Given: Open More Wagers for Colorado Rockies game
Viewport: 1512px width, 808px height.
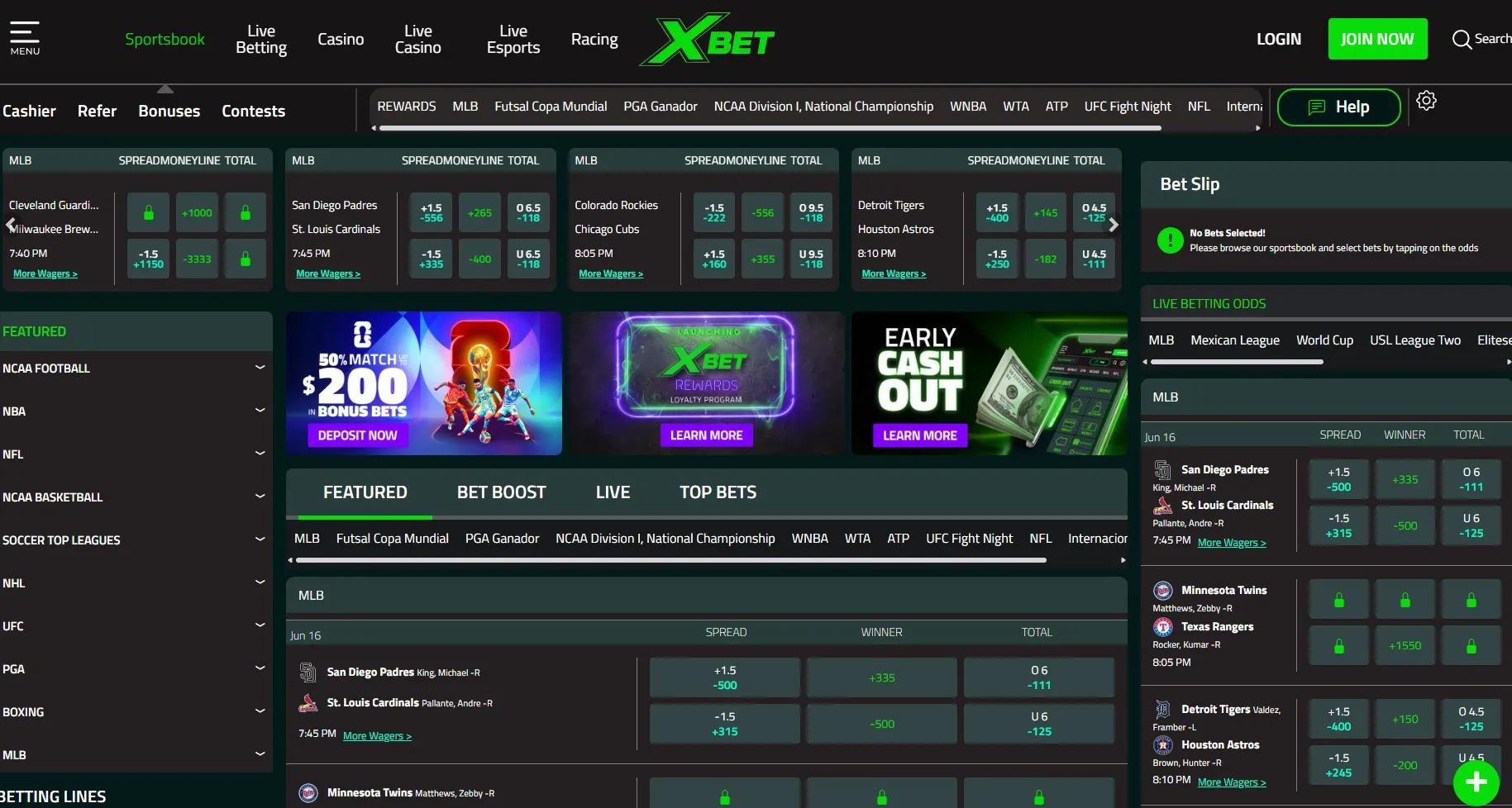Looking at the screenshot, I should pyautogui.click(x=611, y=273).
